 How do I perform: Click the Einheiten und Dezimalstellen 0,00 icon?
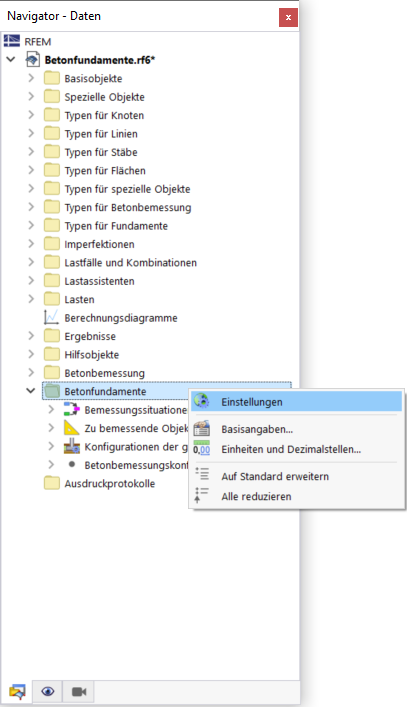tap(201, 448)
